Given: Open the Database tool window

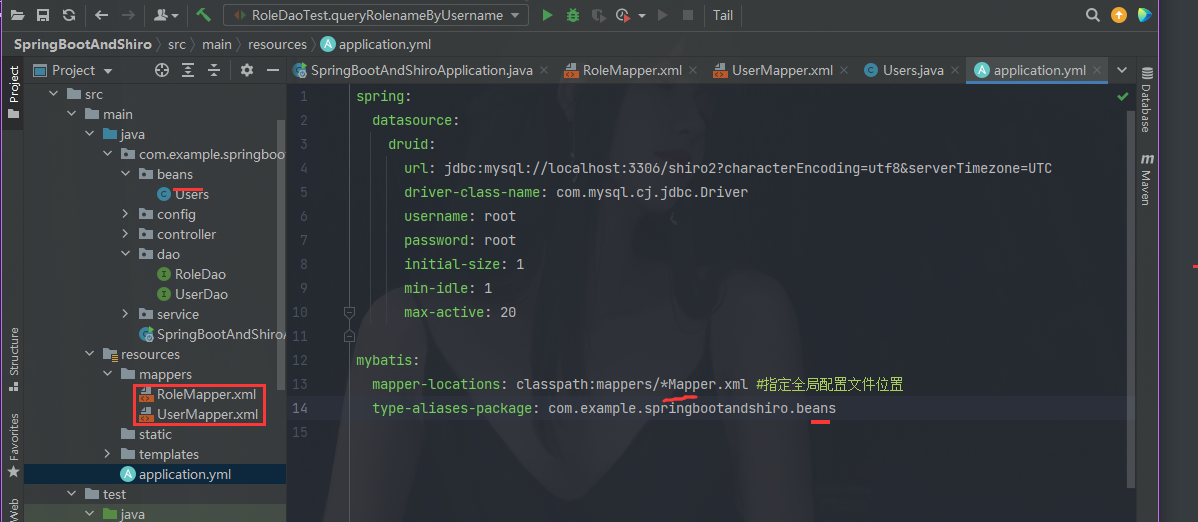Looking at the screenshot, I should (x=1146, y=100).
